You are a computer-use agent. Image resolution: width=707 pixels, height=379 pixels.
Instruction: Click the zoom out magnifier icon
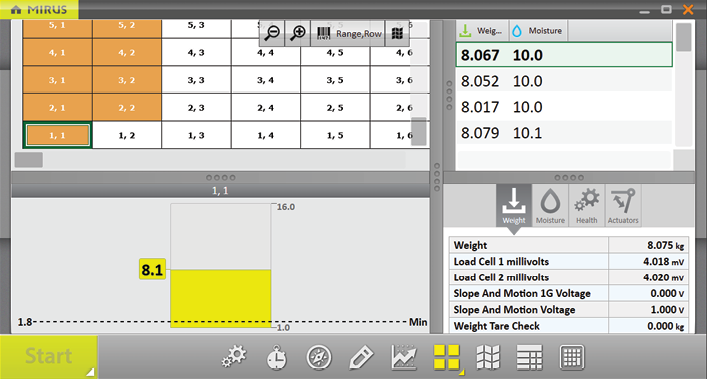click(x=272, y=33)
